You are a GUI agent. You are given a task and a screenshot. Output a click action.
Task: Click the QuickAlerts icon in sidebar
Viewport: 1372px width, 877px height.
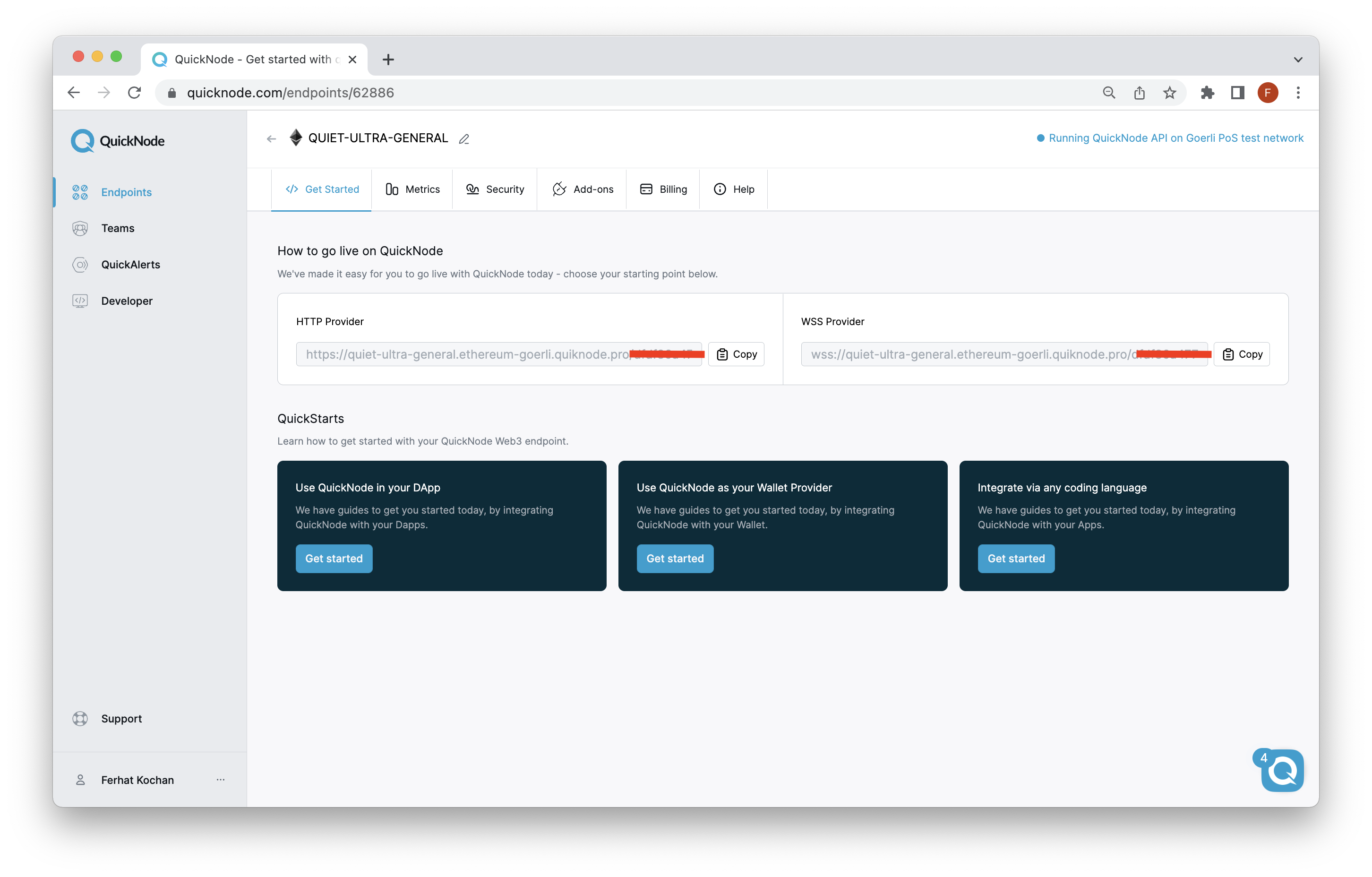click(80, 264)
